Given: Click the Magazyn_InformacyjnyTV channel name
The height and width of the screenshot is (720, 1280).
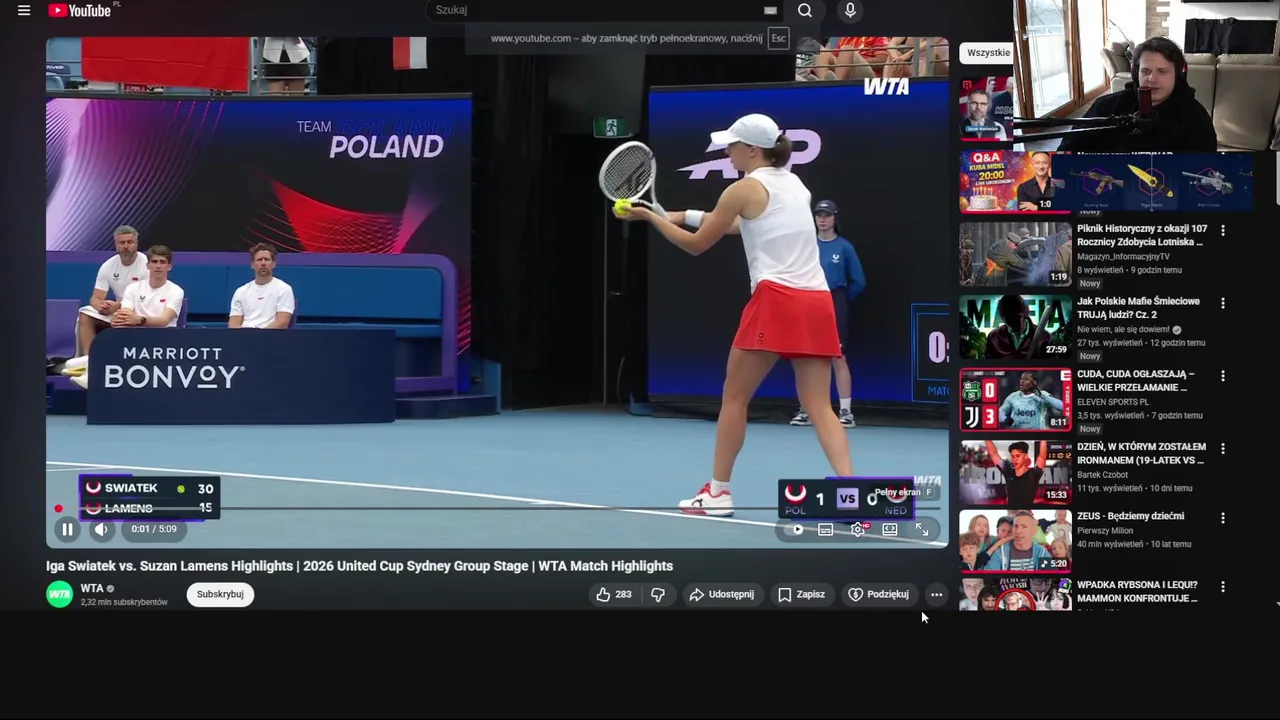Looking at the screenshot, I should [1123, 257].
